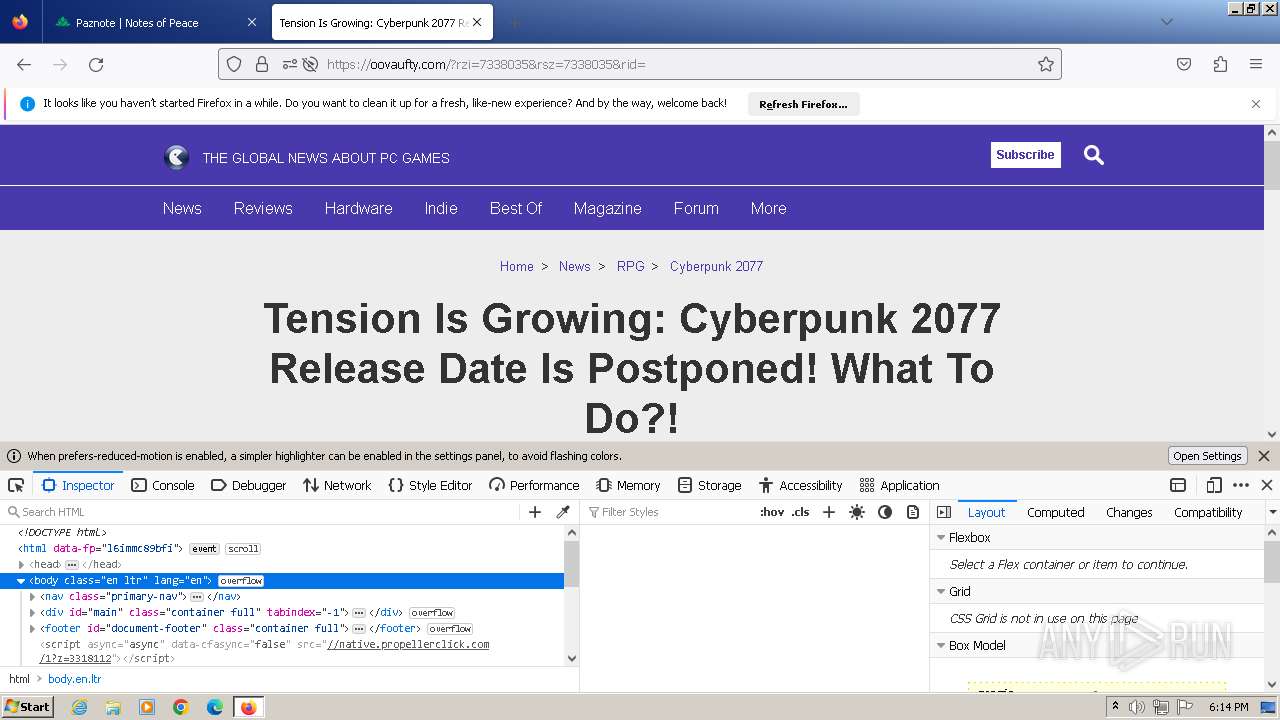Expand the nav primary-nav node
This screenshot has width=1280, height=720.
32,597
